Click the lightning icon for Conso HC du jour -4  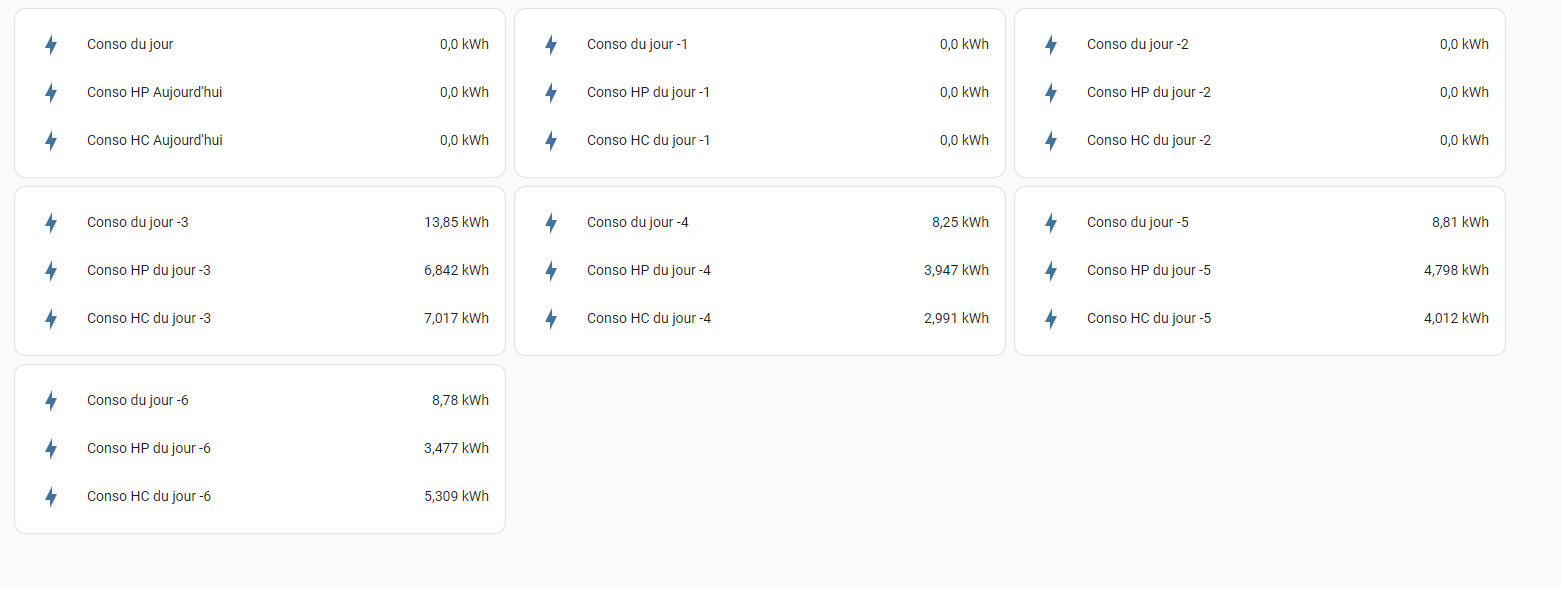pos(551,319)
